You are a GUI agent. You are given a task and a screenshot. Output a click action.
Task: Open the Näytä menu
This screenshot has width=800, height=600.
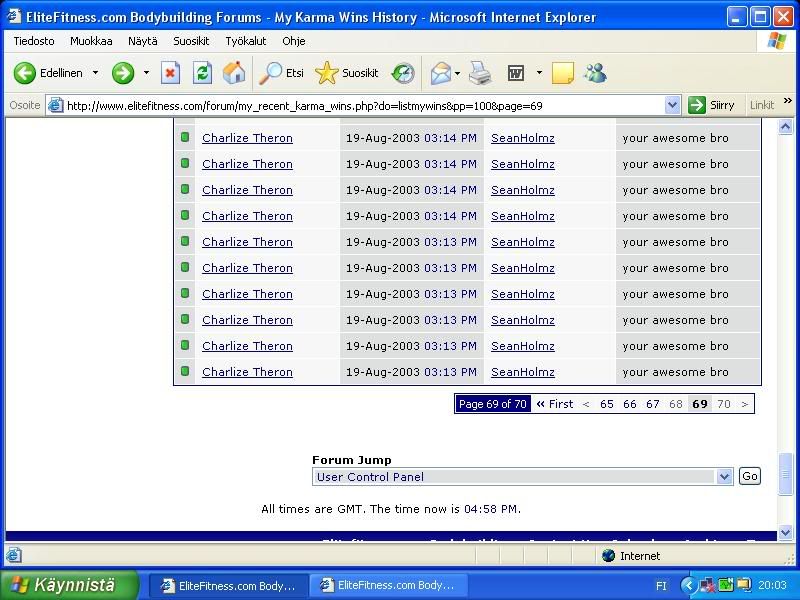[x=143, y=41]
